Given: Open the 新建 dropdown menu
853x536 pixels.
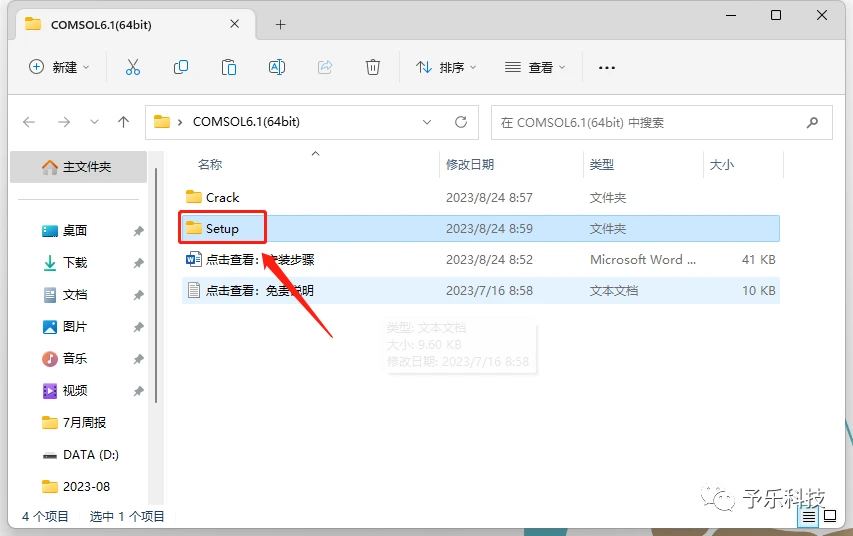Looking at the screenshot, I should tap(59, 67).
